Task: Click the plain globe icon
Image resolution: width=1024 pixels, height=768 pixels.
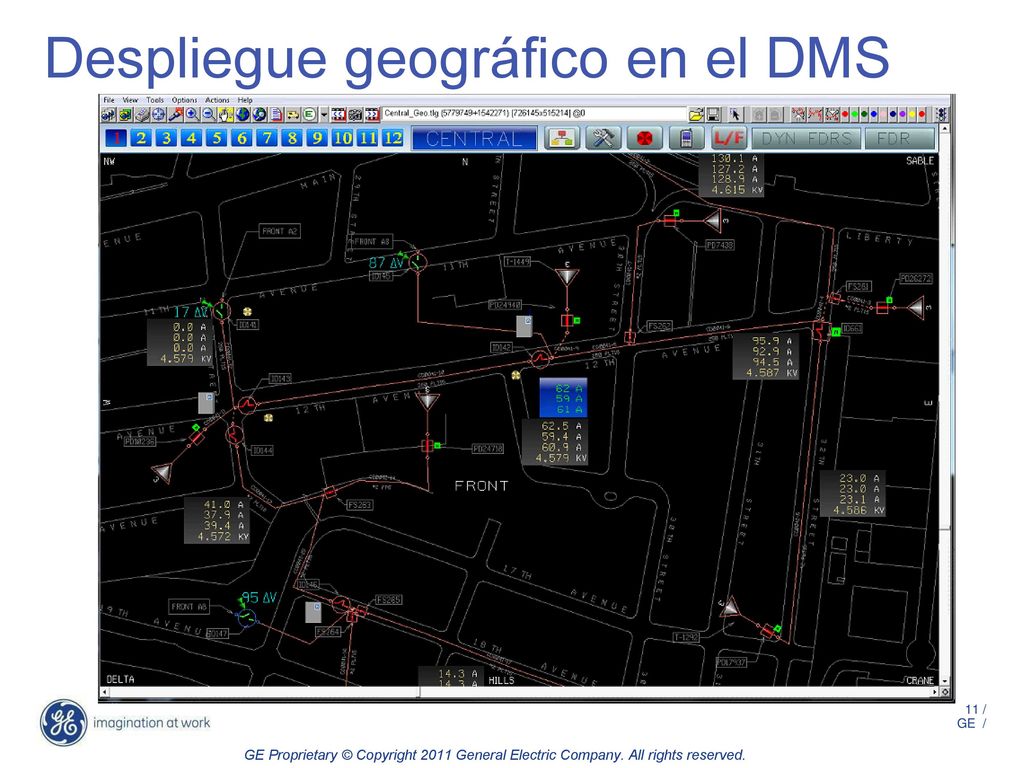Action: pyautogui.click(x=242, y=115)
